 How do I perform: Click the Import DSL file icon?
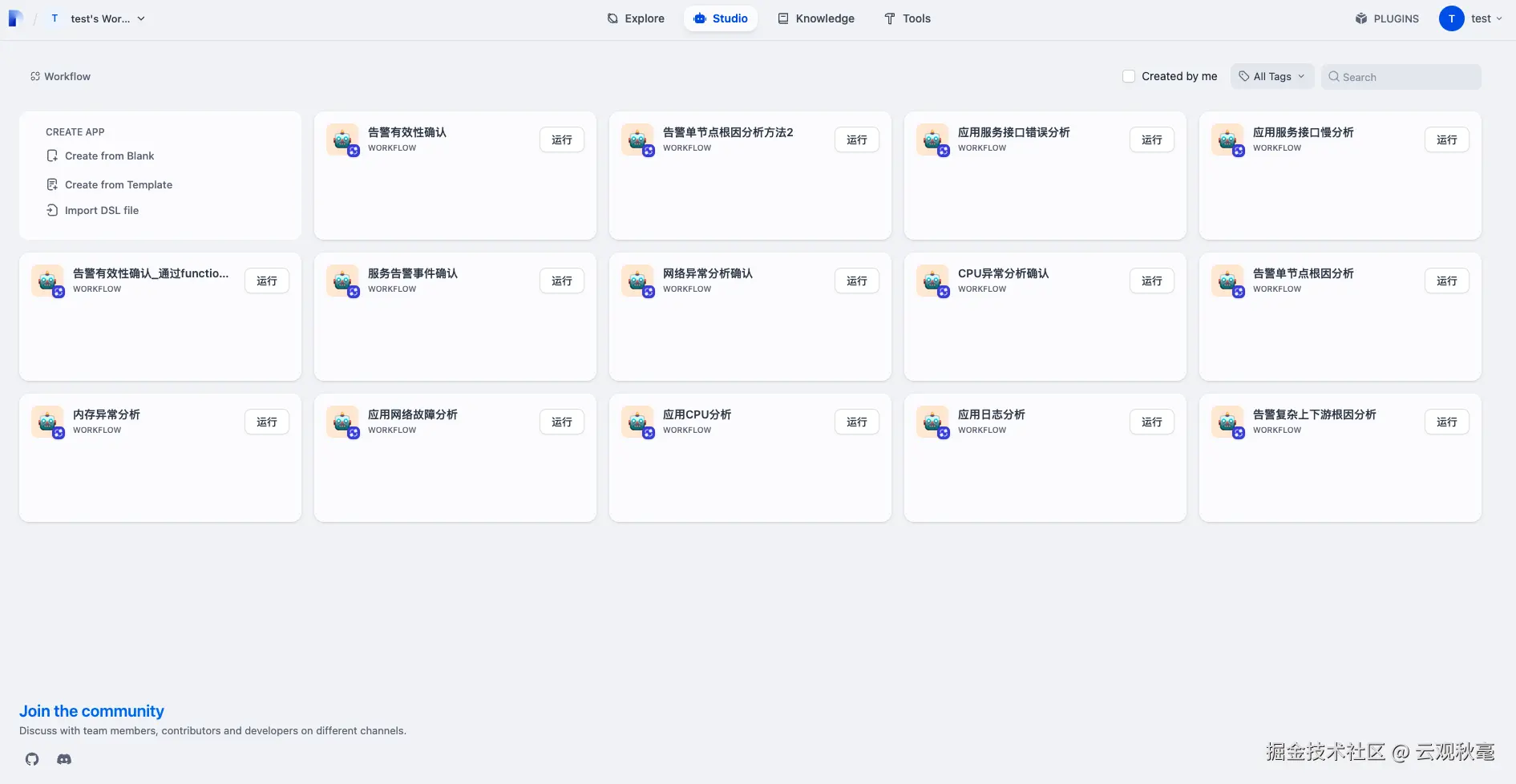click(52, 210)
